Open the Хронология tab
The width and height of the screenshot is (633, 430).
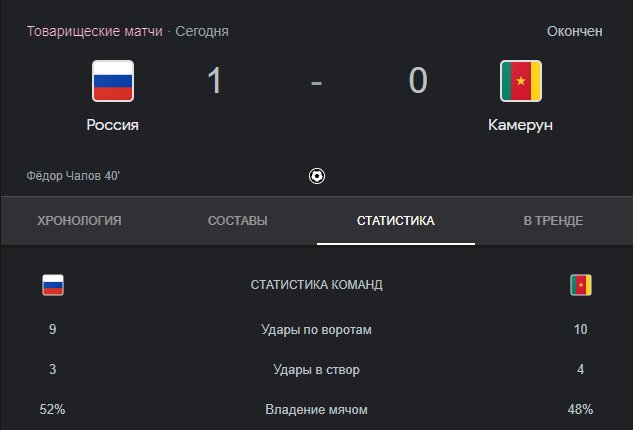pyautogui.click(x=79, y=220)
